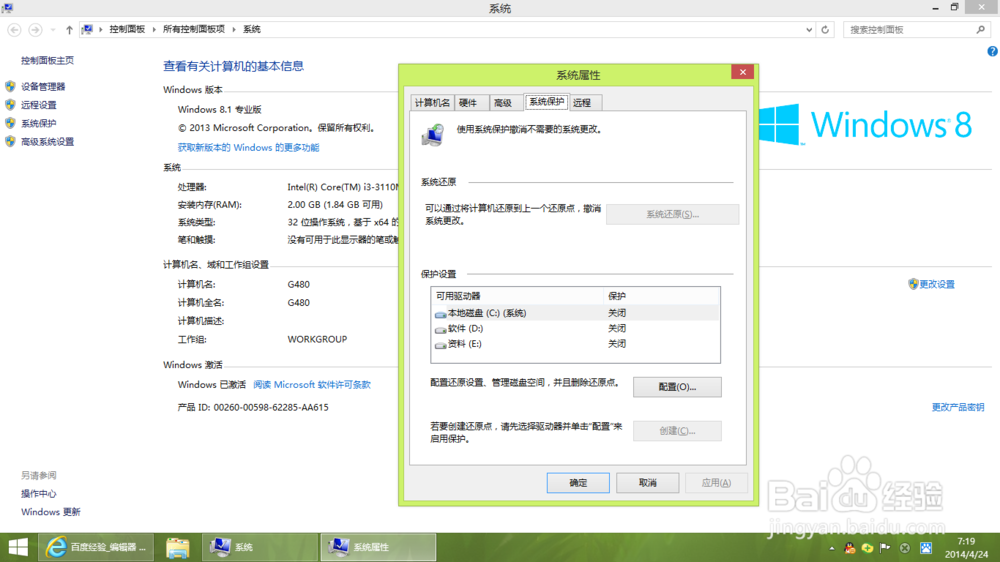Open 阅读 Microsoft 软件许可条款 link

click(x=312, y=385)
